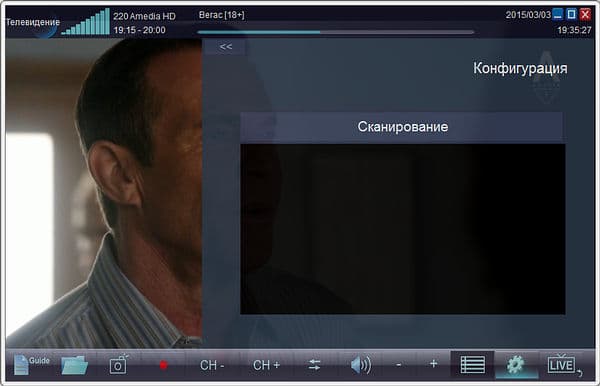Open the adjustment sliders icon
Screen dimensions: 600x386
315,365
